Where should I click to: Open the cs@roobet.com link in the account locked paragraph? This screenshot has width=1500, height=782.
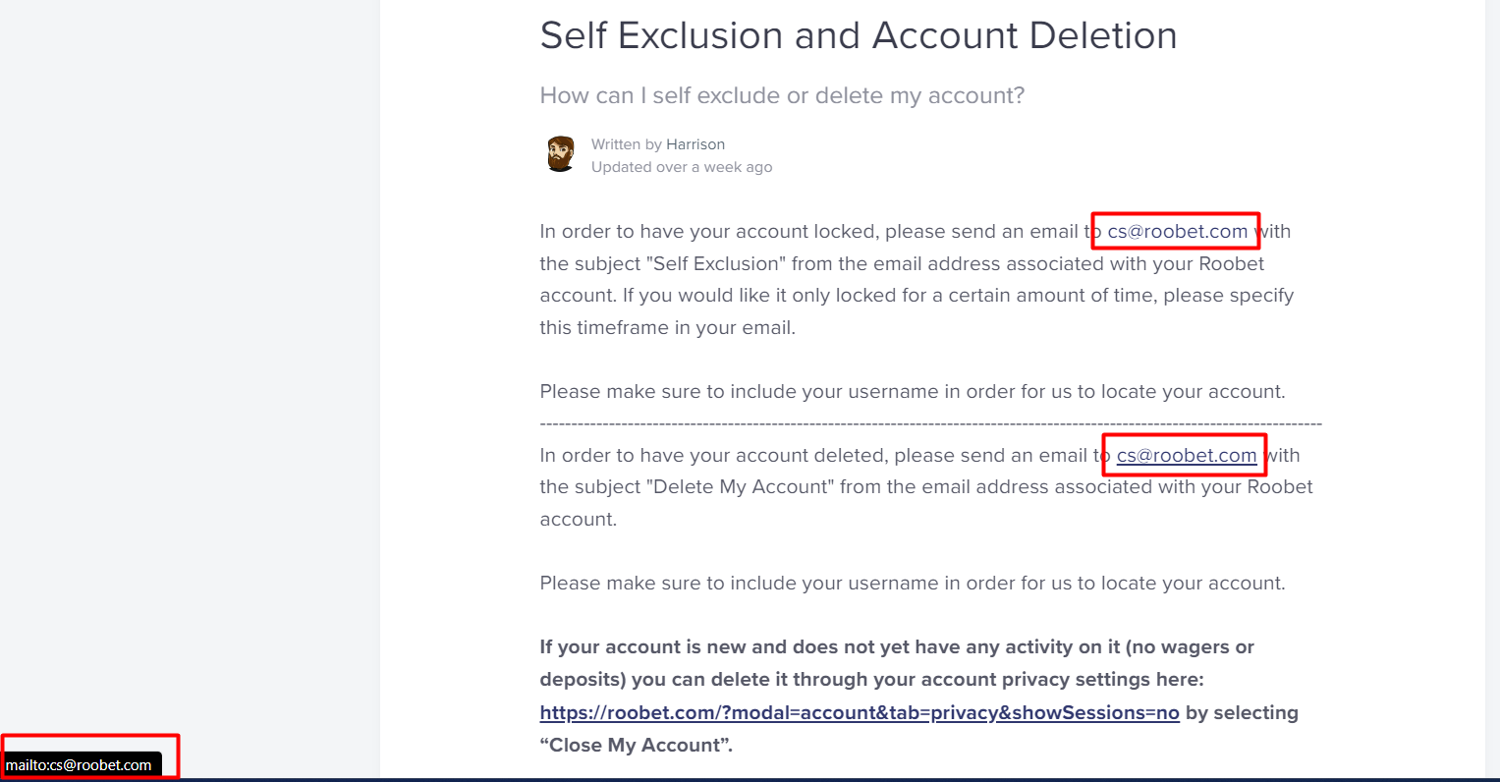pos(1177,232)
